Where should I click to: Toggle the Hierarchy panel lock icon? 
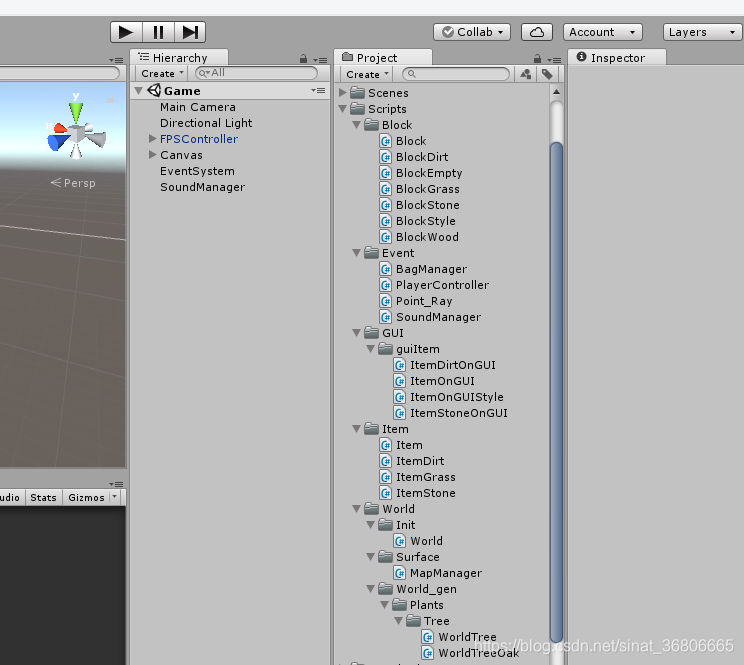303,59
